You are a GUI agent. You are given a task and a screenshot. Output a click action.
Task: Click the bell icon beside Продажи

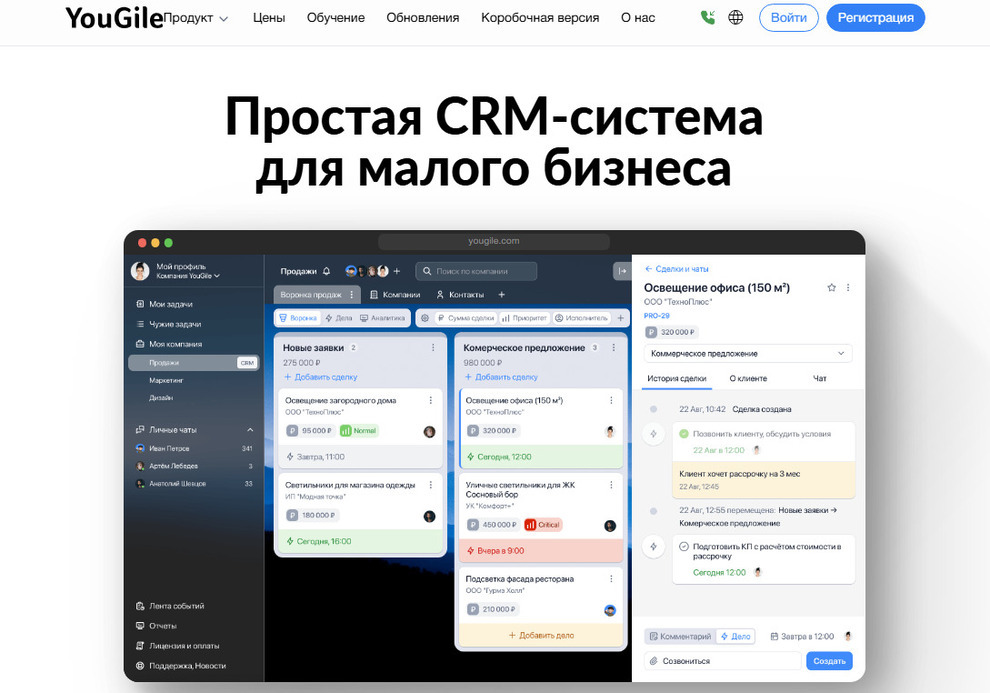[x=326, y=271]
